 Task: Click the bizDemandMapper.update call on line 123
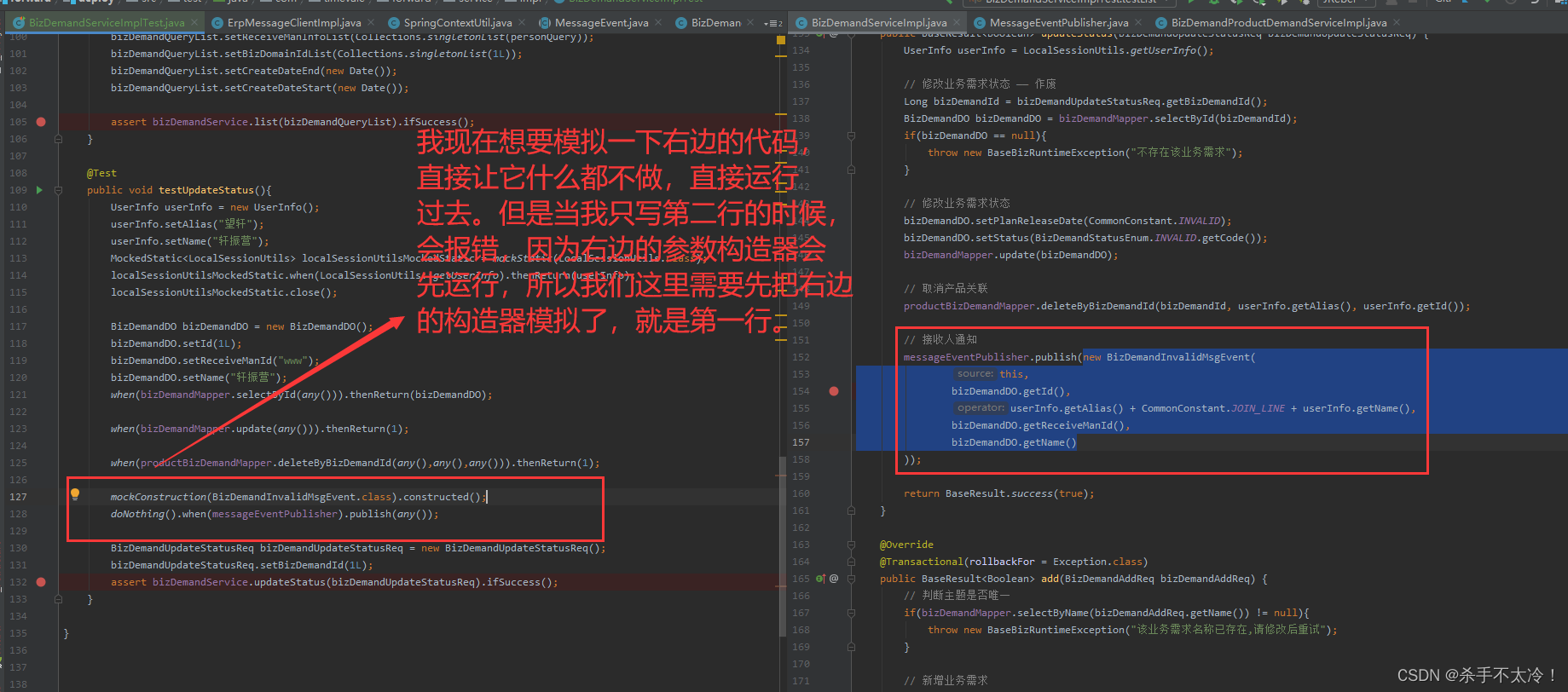click(x=259, y=429)
